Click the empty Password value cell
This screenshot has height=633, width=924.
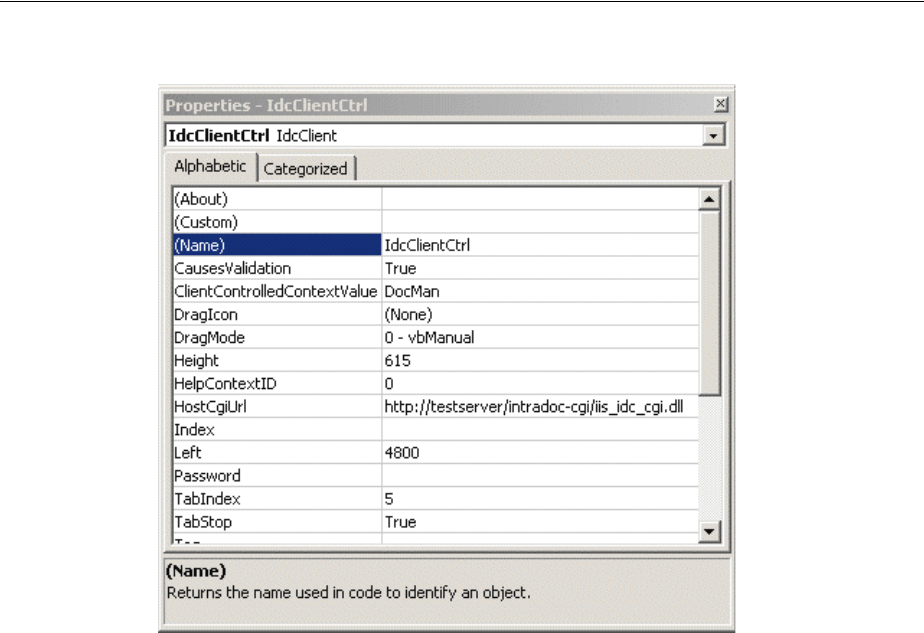click(540, 475)
